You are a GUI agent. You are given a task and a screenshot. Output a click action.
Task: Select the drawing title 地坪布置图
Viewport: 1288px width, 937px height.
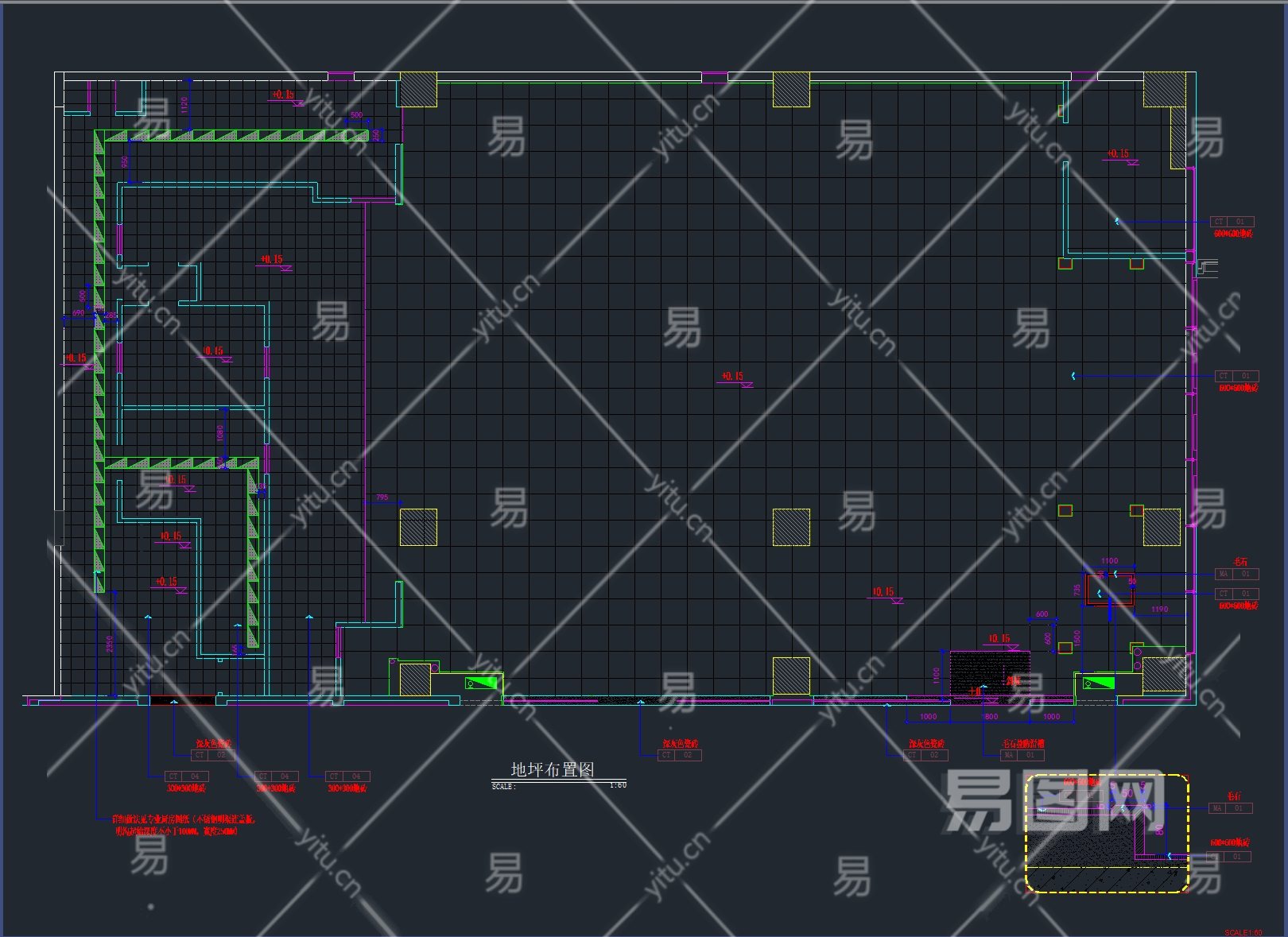[553, 769]
